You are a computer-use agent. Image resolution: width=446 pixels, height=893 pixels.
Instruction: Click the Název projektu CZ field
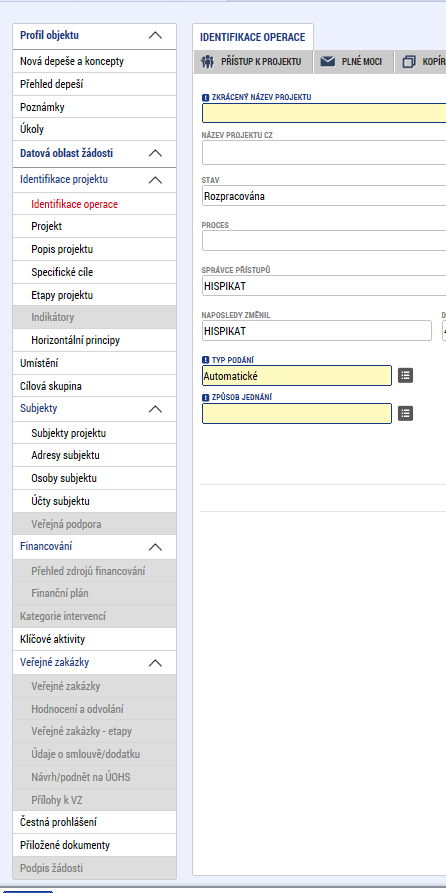[x=324, y=153]
